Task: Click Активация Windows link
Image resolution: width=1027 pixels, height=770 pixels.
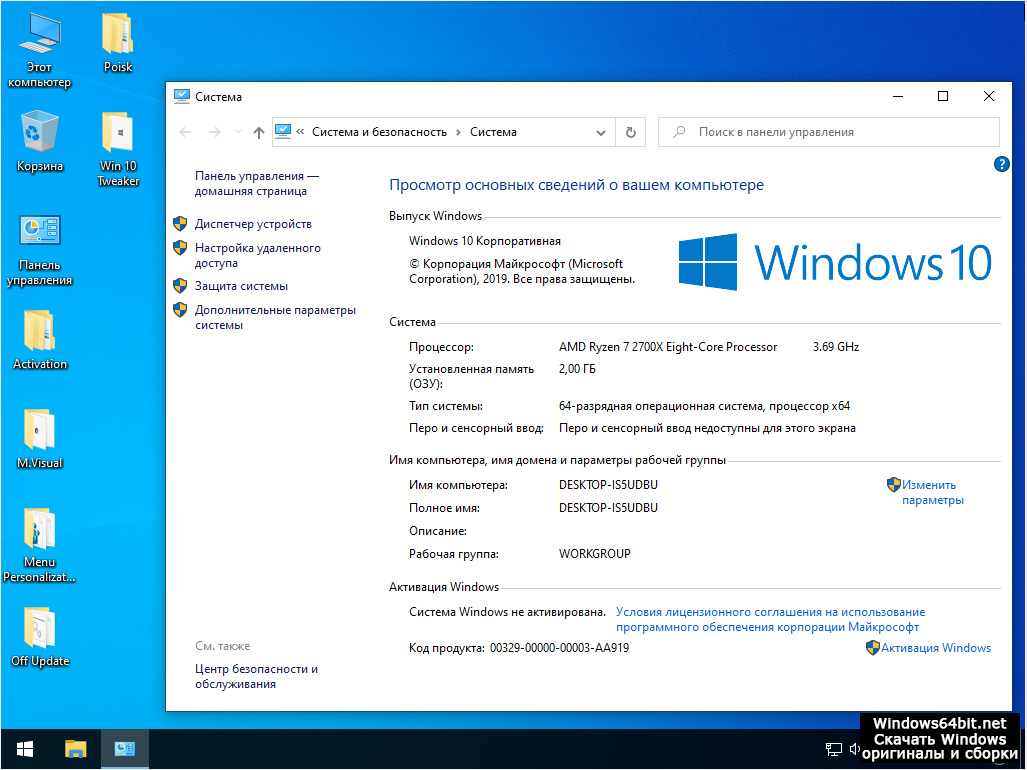Action: pos(937,648)
